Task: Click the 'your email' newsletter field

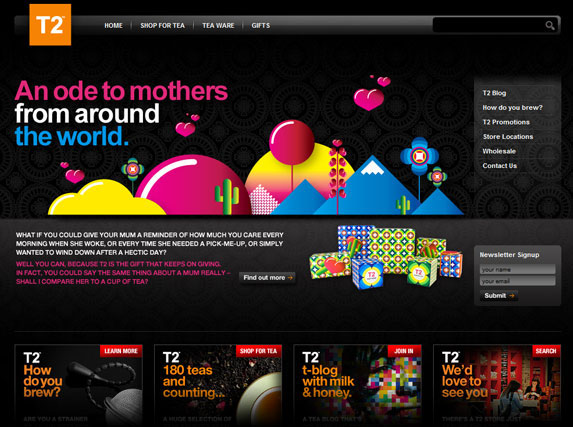Action: [517, 281]
